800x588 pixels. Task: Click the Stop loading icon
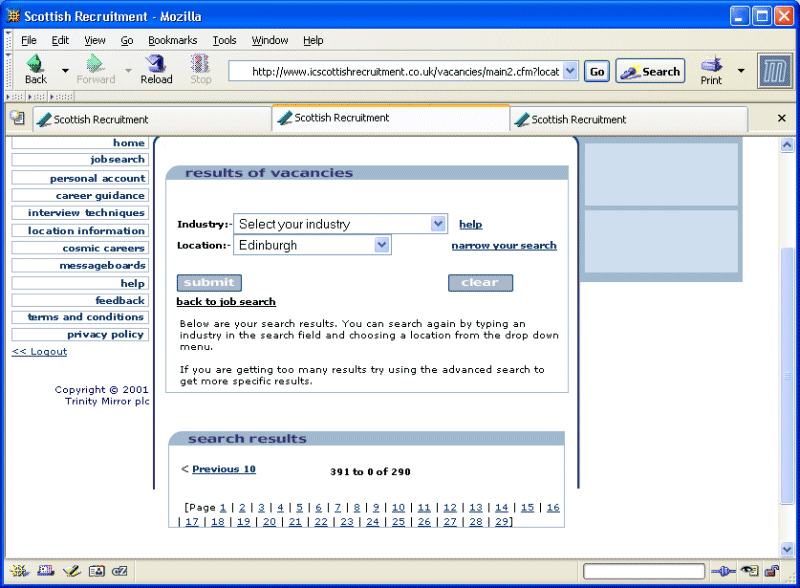(201, 69)
